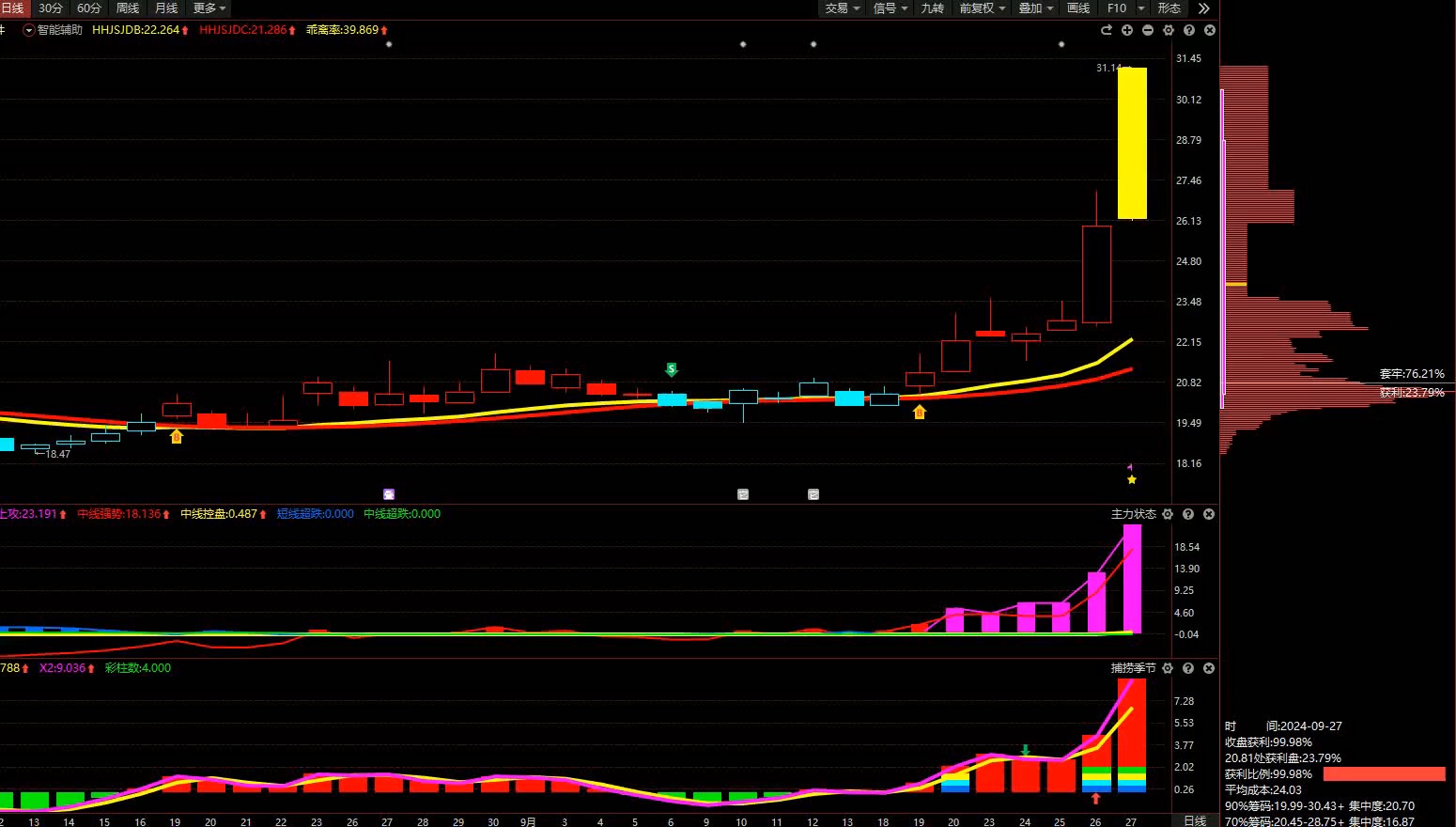The width and height of the screenshot is (1456, 827).
Task: Click red up arrow under Sep 26 bar
Action: coord(1095,798)
